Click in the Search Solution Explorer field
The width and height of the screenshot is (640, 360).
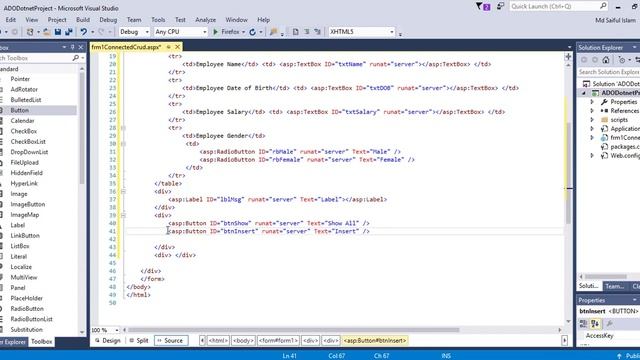click(609, 72)
